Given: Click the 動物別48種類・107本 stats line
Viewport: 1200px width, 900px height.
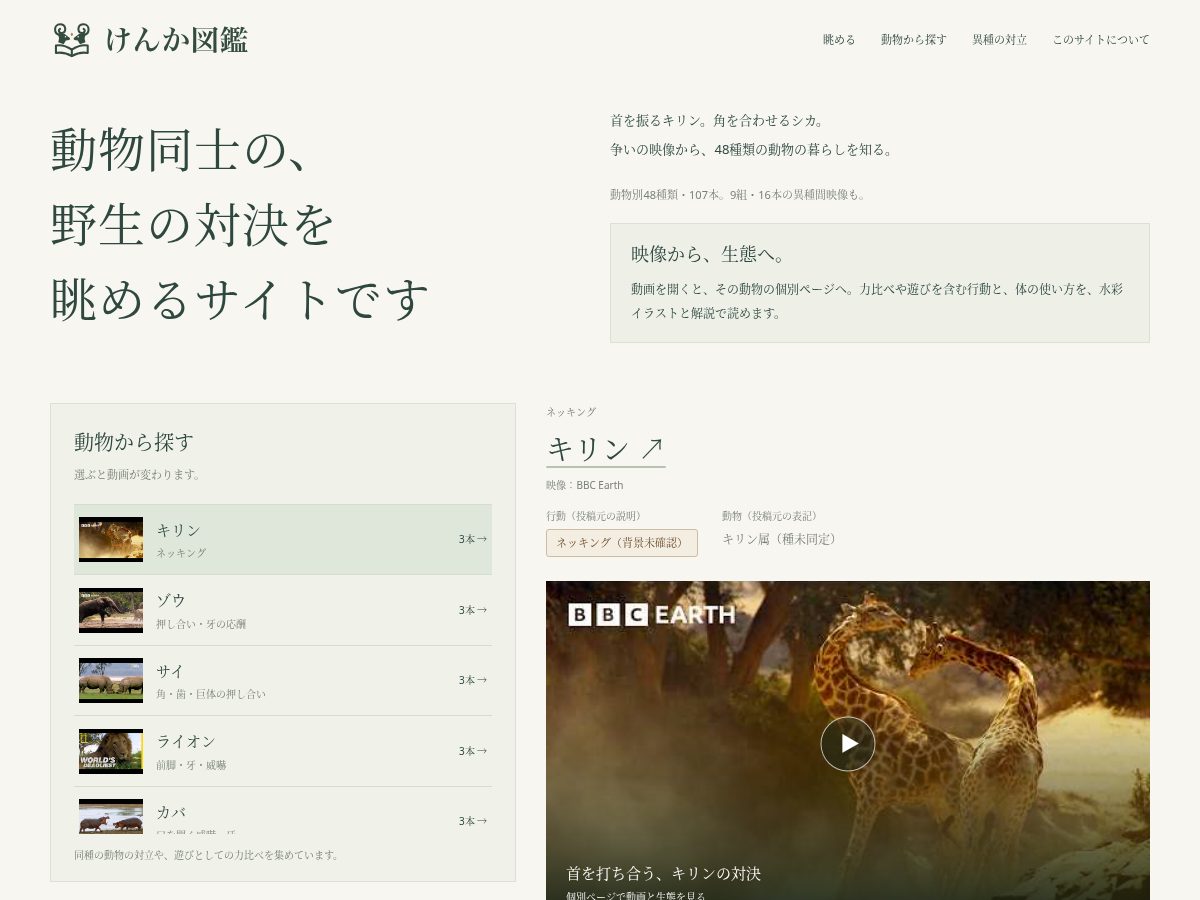Looking at the screenshot, I should [739, 194].
